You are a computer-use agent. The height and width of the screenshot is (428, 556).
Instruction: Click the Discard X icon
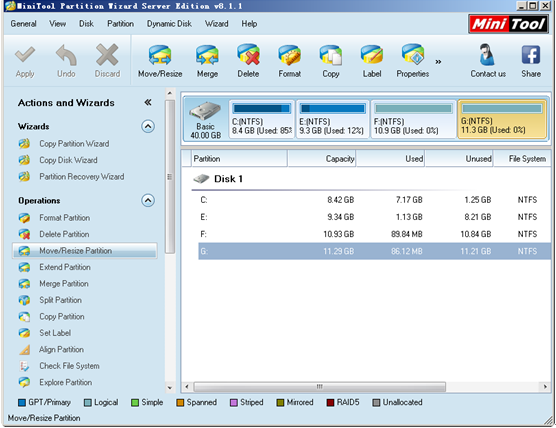click(x=107, y=55)
